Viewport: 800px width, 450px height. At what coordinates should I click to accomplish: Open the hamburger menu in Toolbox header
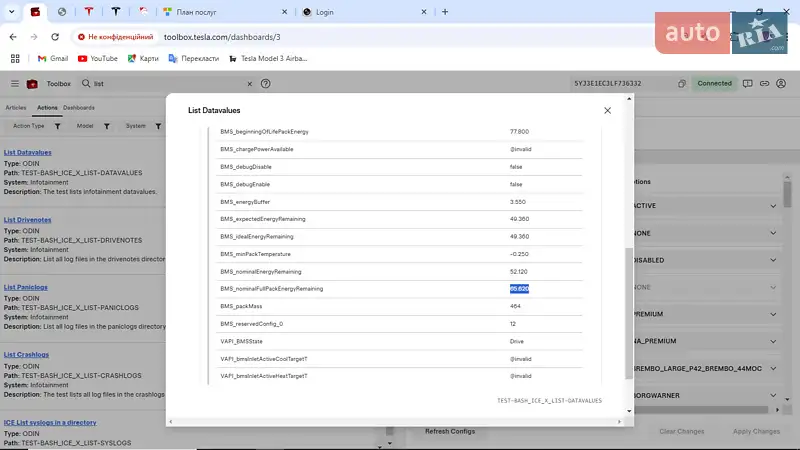click(x=15, y=84)
